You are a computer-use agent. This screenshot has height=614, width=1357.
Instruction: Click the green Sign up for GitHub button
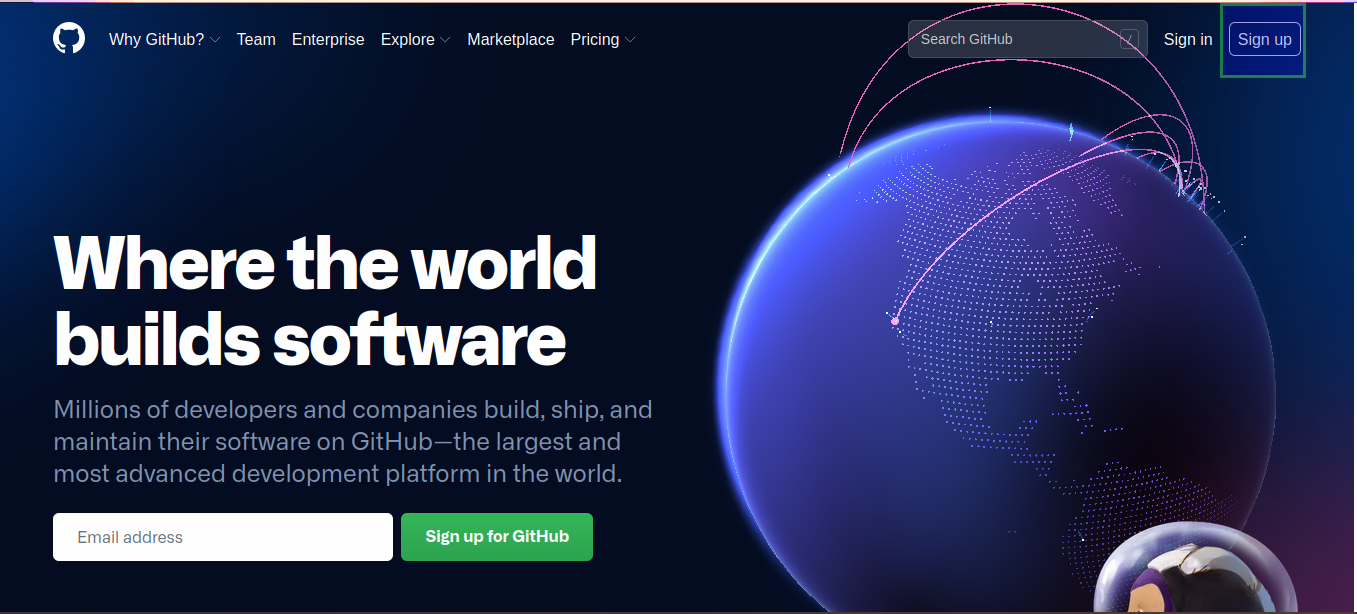(497, 537)
